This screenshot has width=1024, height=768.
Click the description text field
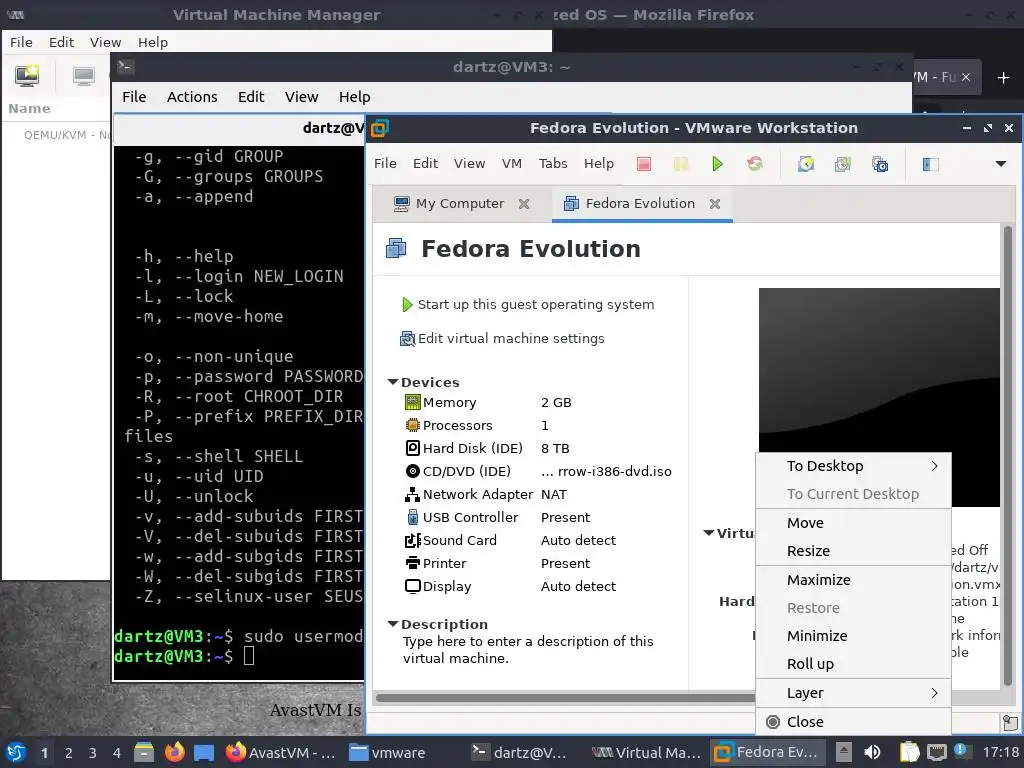(x=528, y=650)
